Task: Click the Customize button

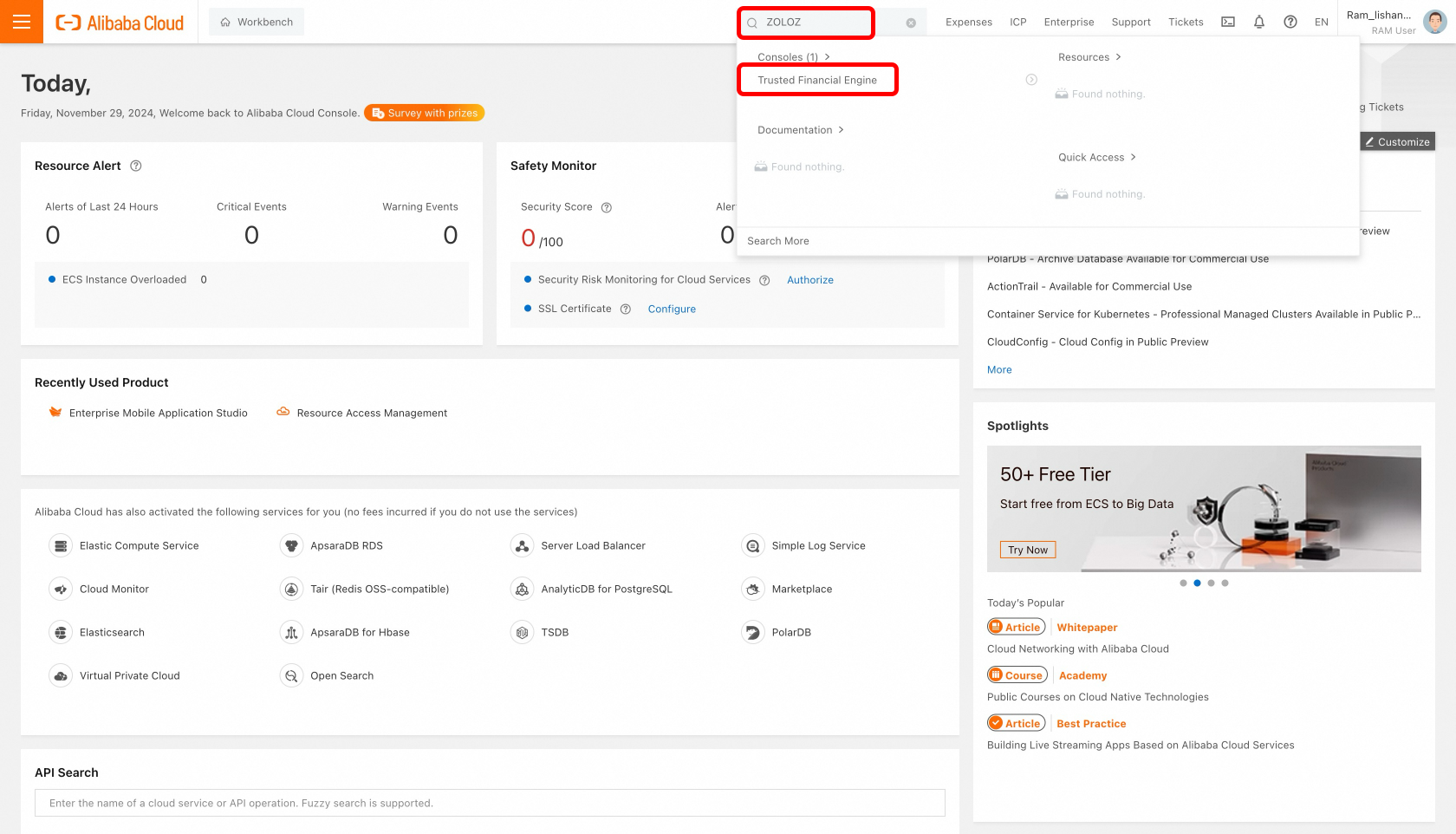Action: 1397,141
